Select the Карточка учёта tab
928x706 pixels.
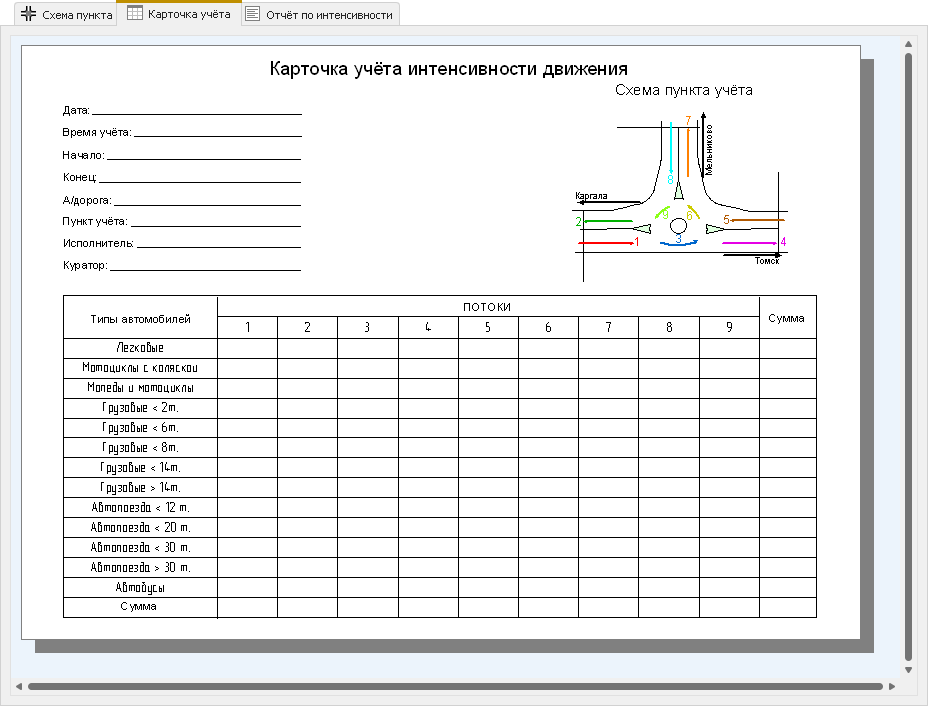(179, 14)
